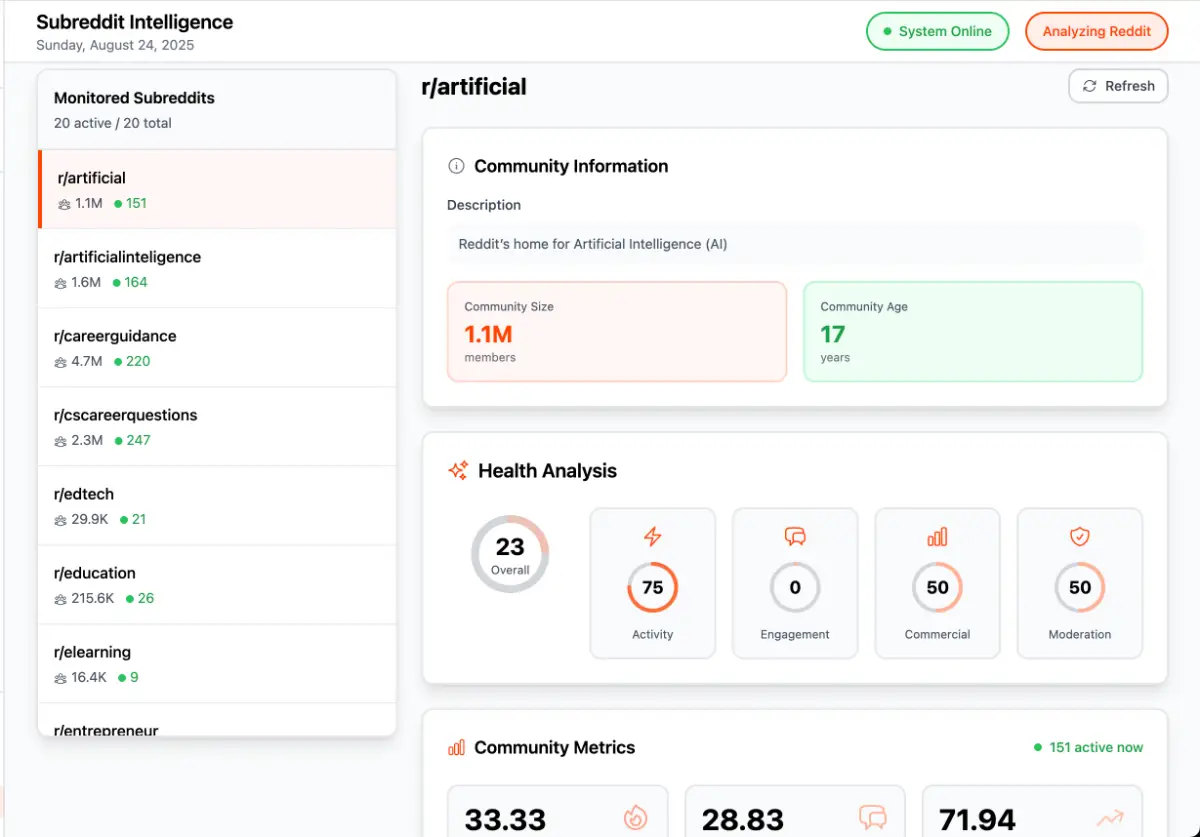Select the r/edtech subreddit entry
Viewport: 1200px width, 837px height.
[x=217, y=505]
